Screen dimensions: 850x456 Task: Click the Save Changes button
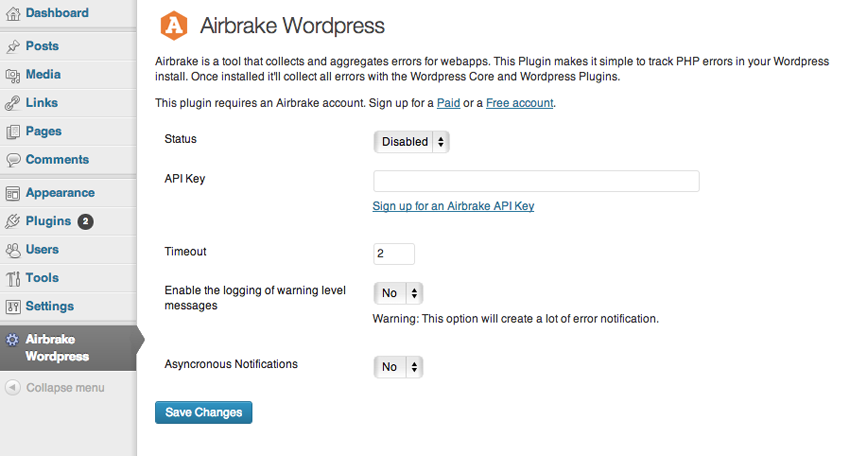(x=204, y=413)
